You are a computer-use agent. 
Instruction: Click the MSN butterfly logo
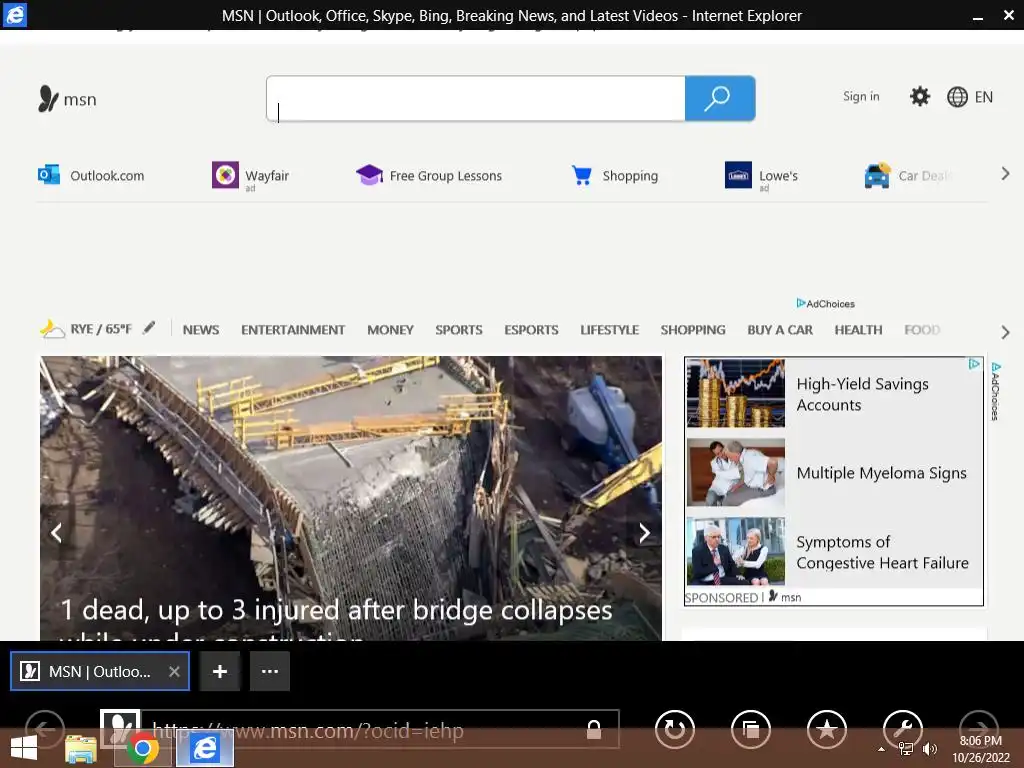coord(67,99)
